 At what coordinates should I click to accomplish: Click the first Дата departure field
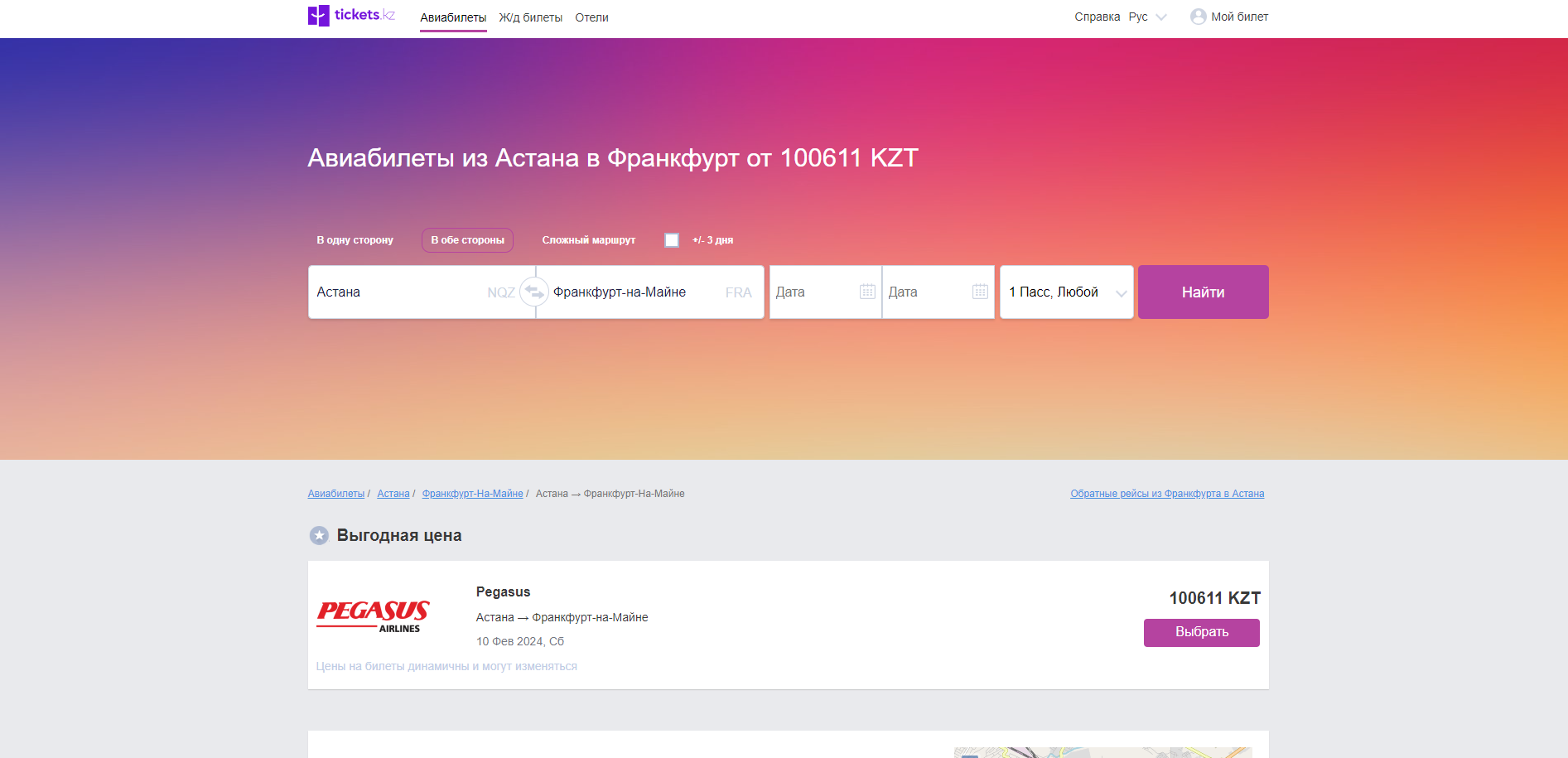click(x=825, y=292)
